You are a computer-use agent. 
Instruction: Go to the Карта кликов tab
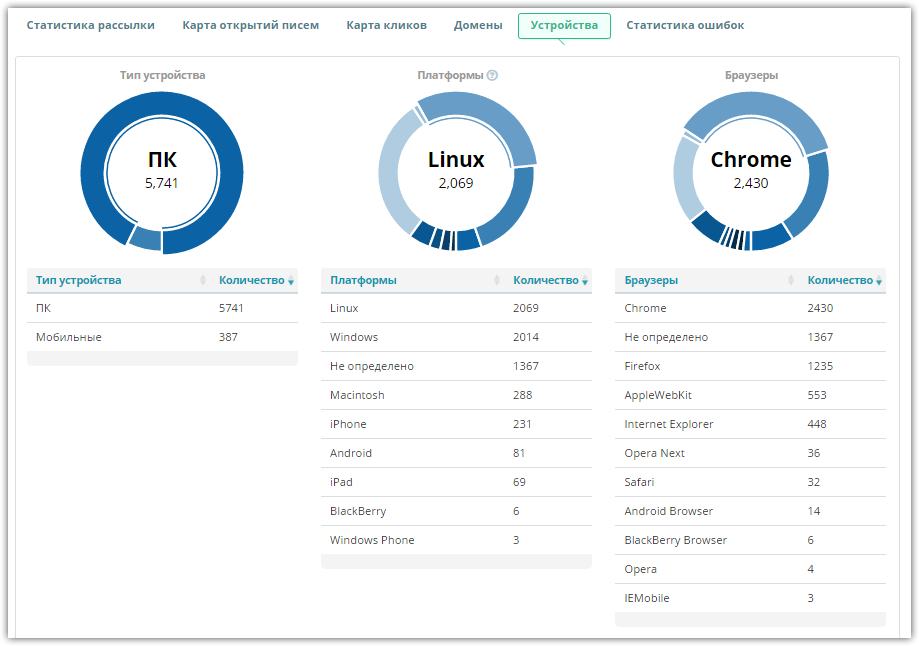point(386,25)
